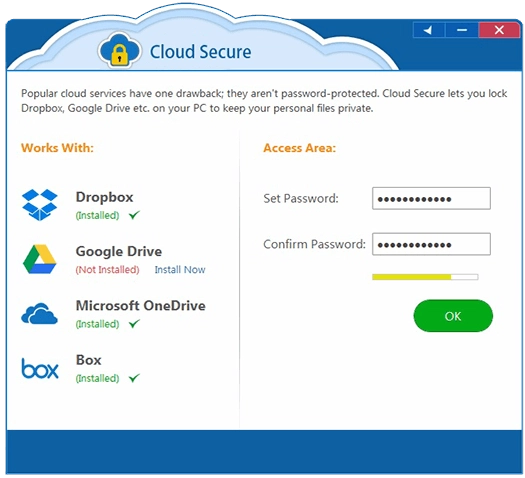
Task: Click the Works With: heading
Action: pyautogui.click(x=57, y=148)
